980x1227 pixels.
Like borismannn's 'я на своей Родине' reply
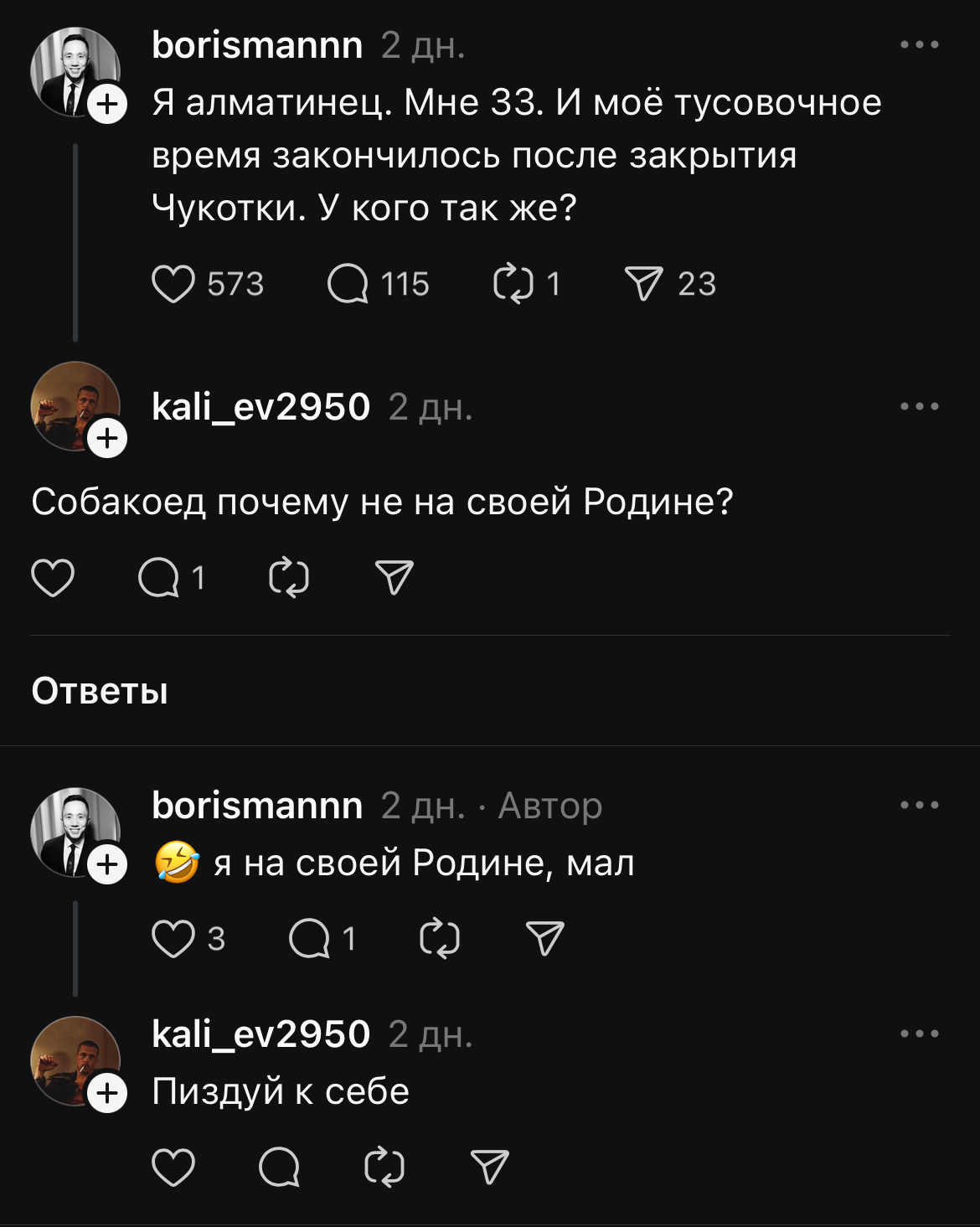coord(173,939)
